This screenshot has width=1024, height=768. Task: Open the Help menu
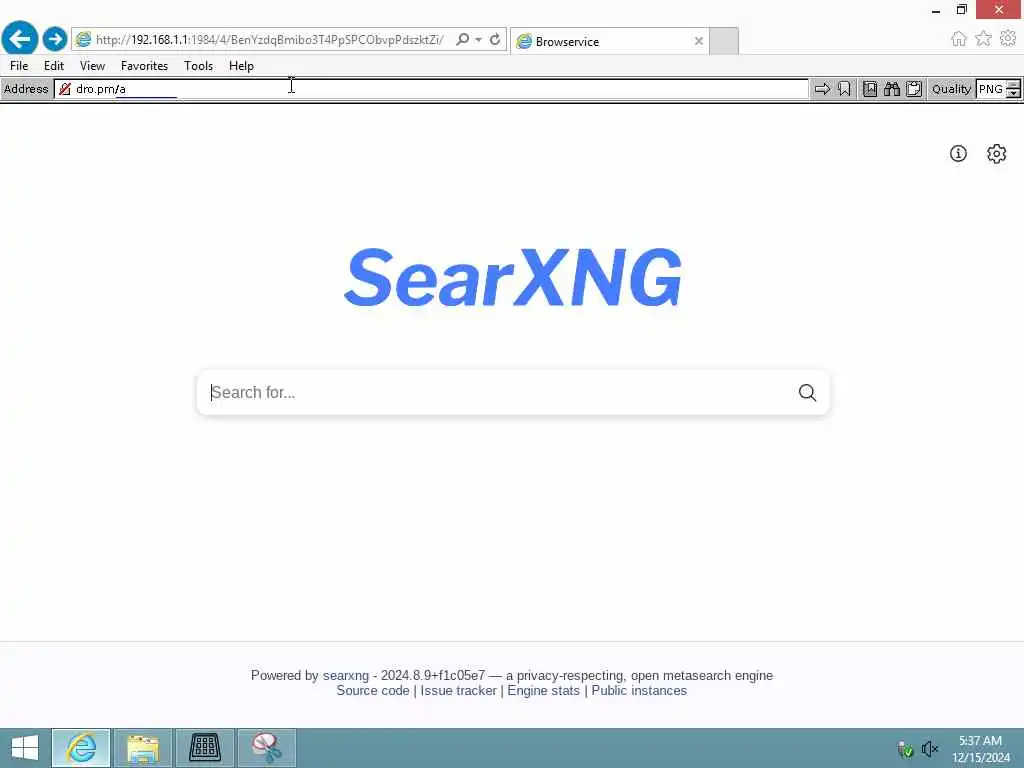point(241,65)
